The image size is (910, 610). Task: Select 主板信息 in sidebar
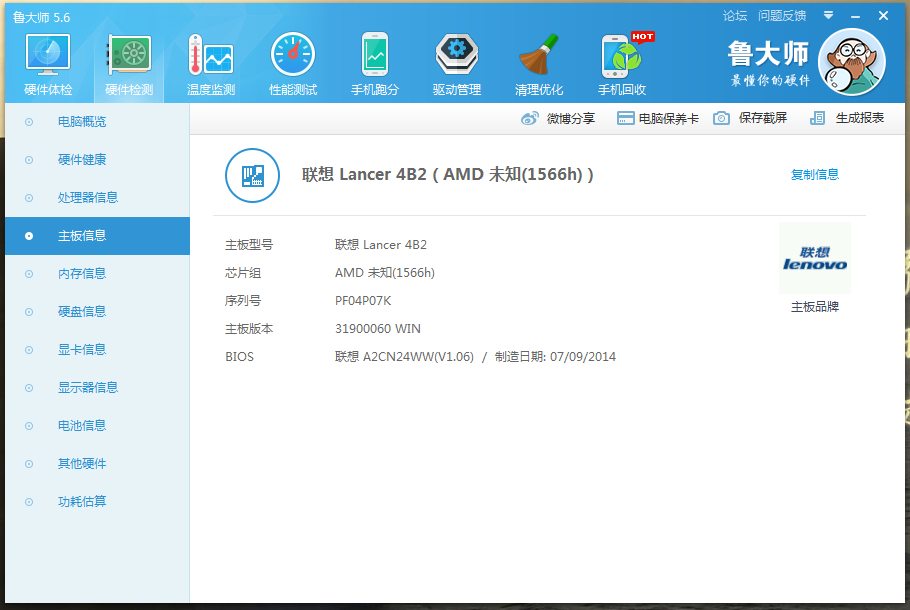pyautogui.click(x=98, y=236)
